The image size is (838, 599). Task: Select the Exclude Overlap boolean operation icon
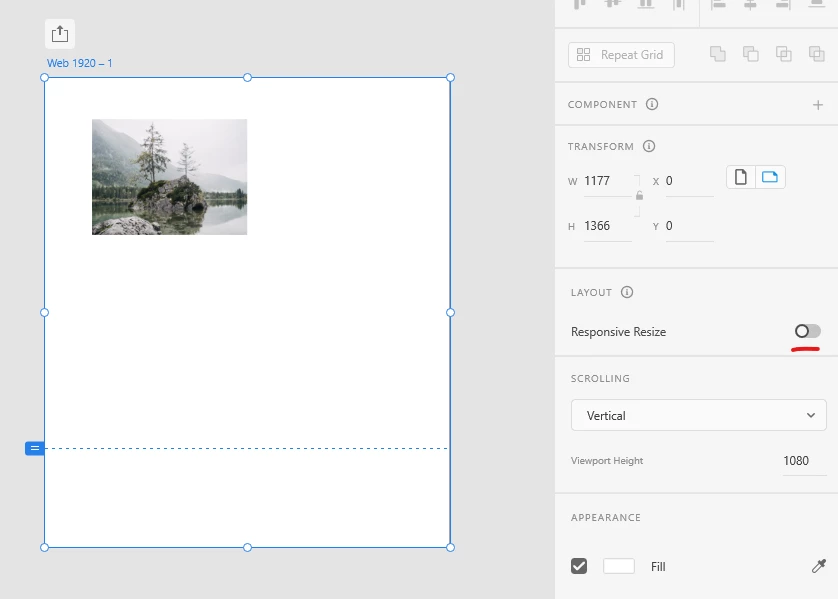click(x=817, y=54)
